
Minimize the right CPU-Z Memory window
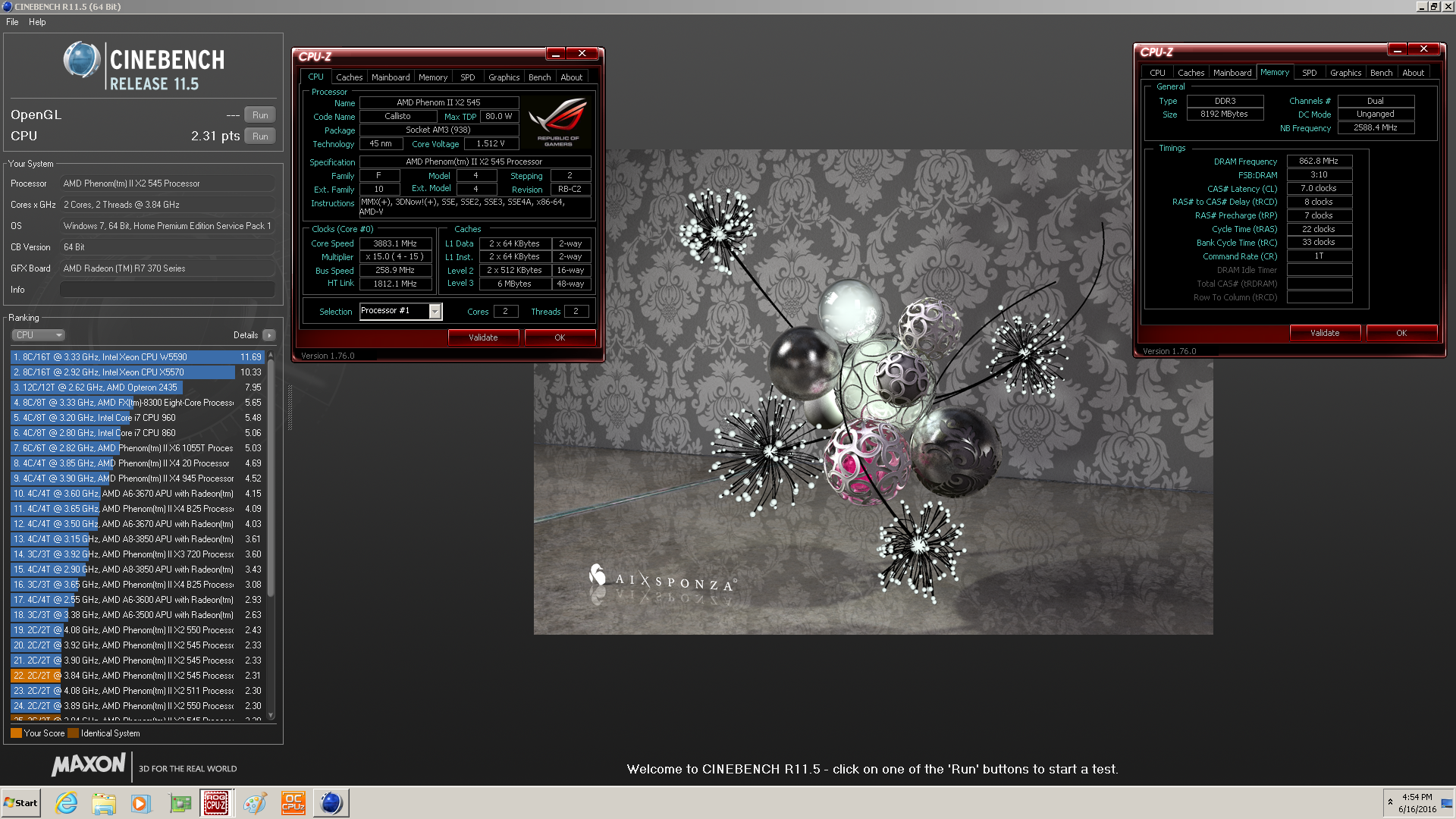(x=1398, y=49)
